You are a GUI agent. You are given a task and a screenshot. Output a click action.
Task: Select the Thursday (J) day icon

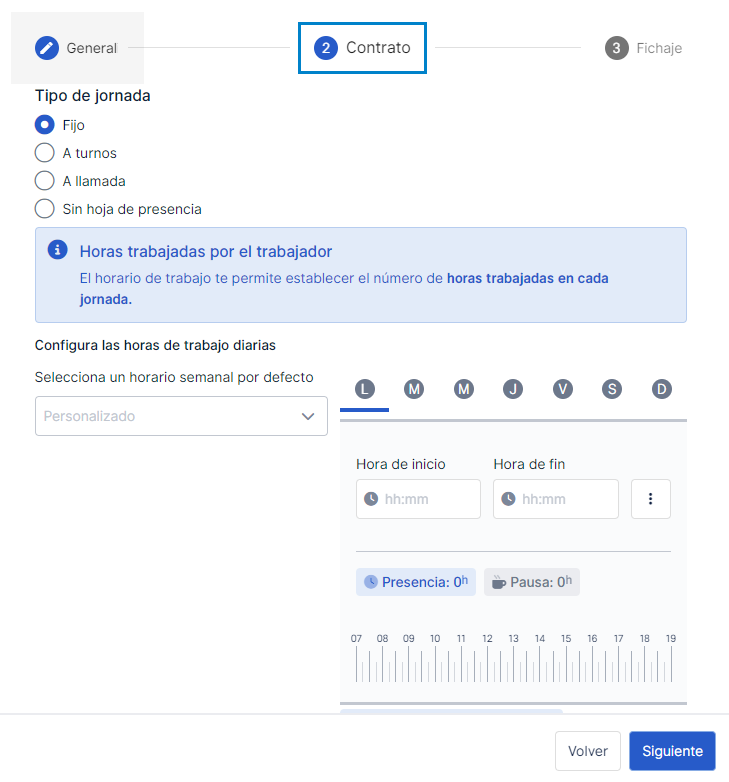[x=513, y=389]
